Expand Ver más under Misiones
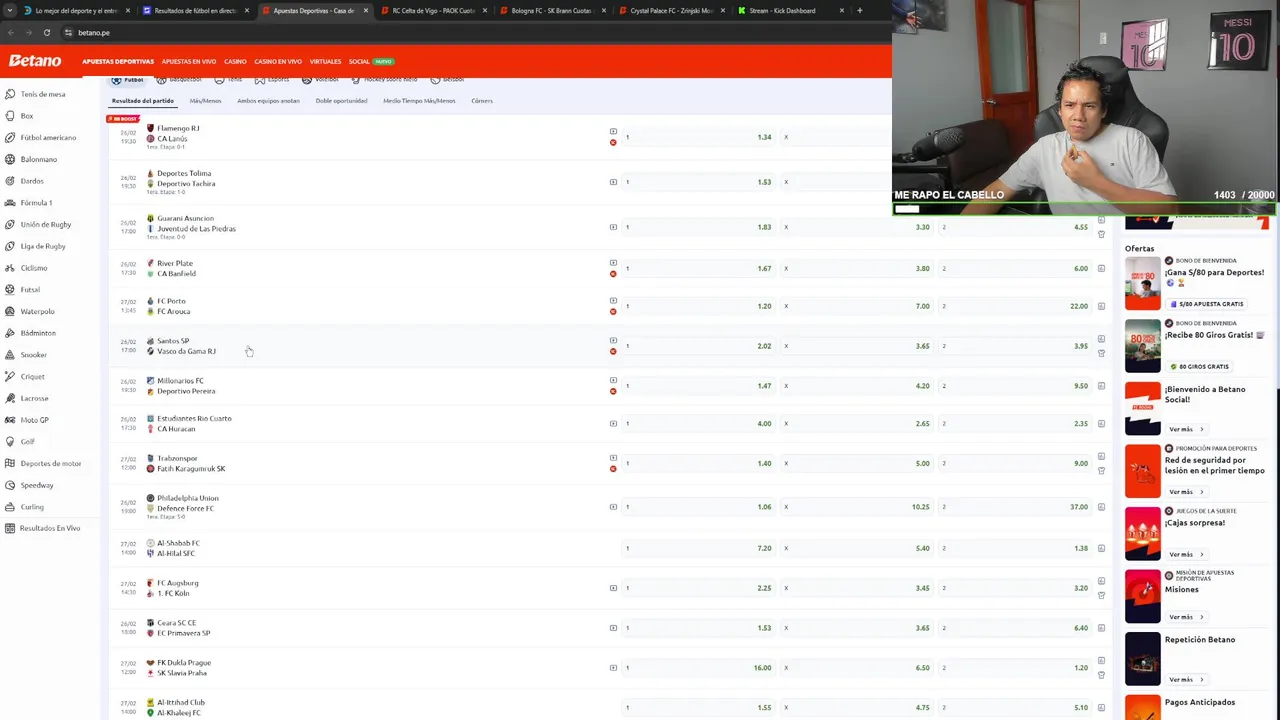 (1186, 617)
